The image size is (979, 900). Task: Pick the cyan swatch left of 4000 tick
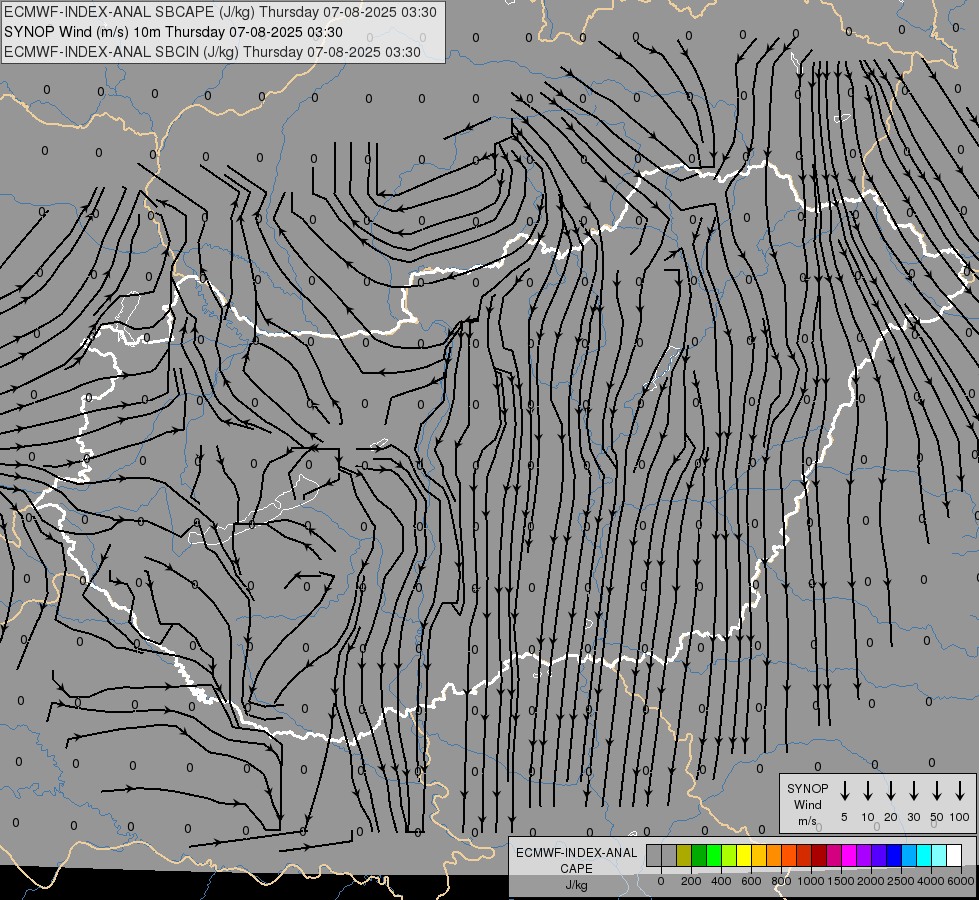924,855
